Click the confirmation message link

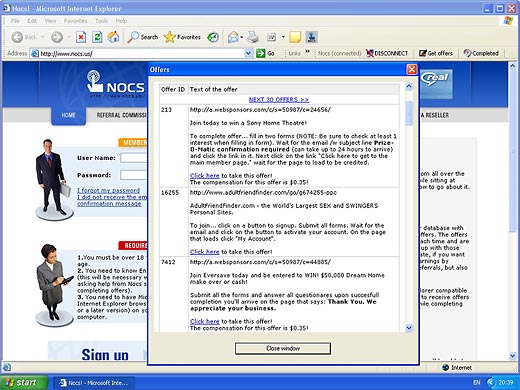point(109,204)
